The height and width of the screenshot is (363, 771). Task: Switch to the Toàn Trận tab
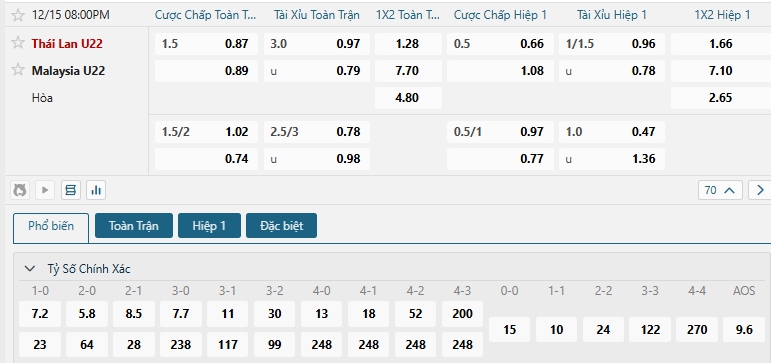pyautogui.click(x=134, y=226)
